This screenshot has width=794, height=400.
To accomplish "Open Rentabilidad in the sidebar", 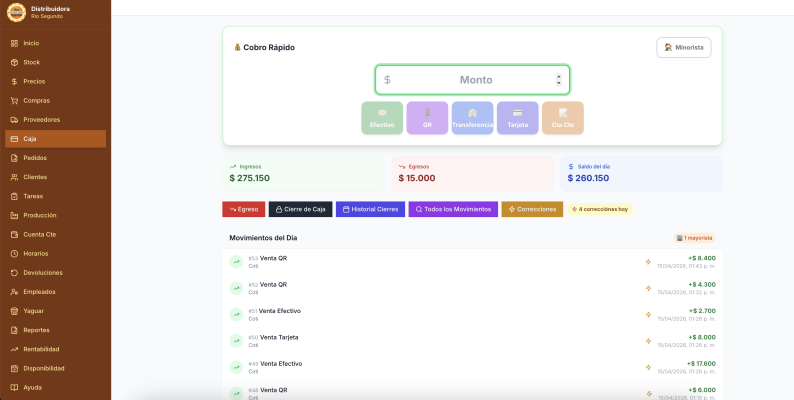I will pyautogui.click(x=41, y=349).
